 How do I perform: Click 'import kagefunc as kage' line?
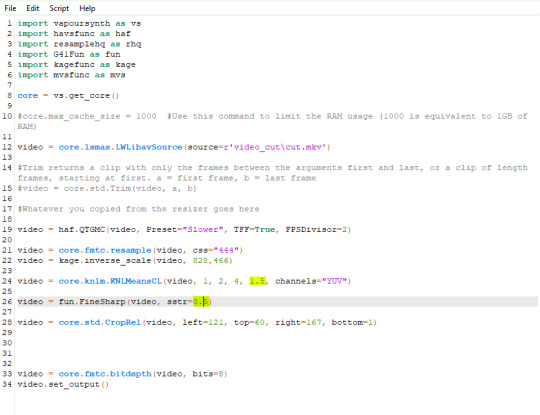(76, 65)
